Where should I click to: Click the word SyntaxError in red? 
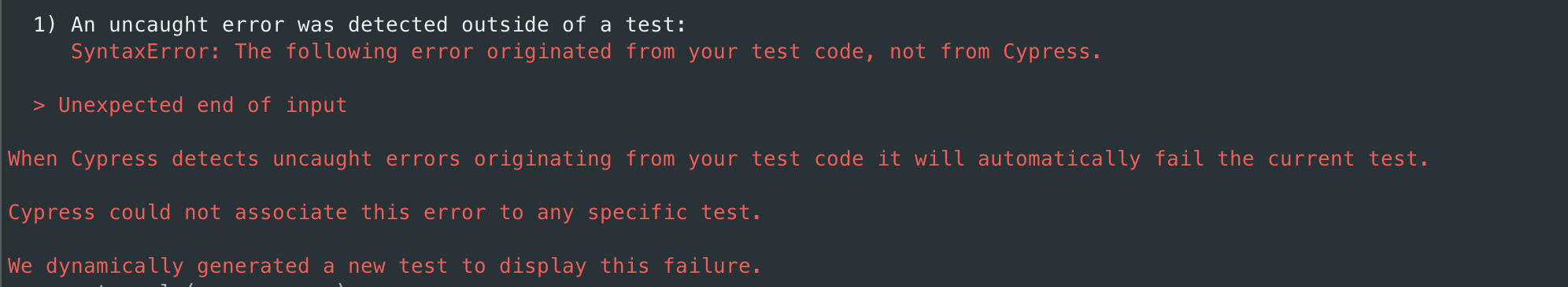tap(140, 52)
